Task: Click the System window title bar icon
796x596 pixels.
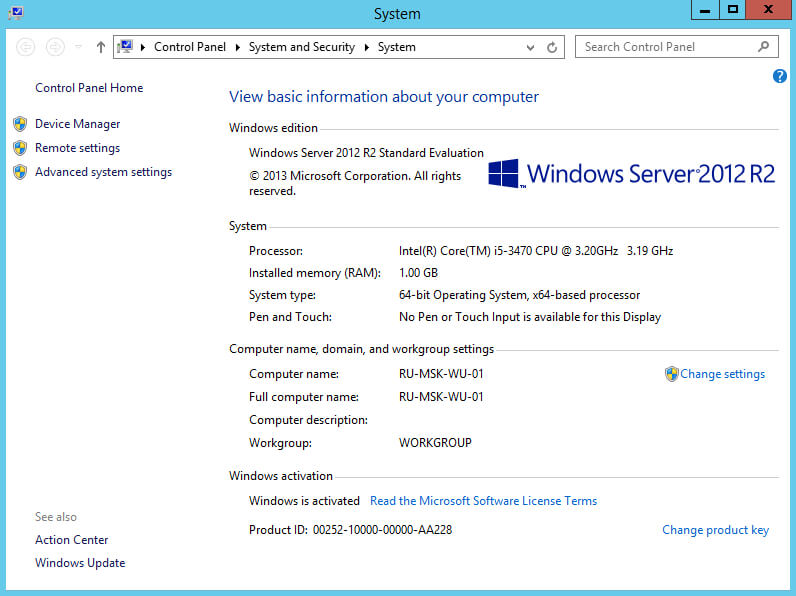Action: (16, 13)
